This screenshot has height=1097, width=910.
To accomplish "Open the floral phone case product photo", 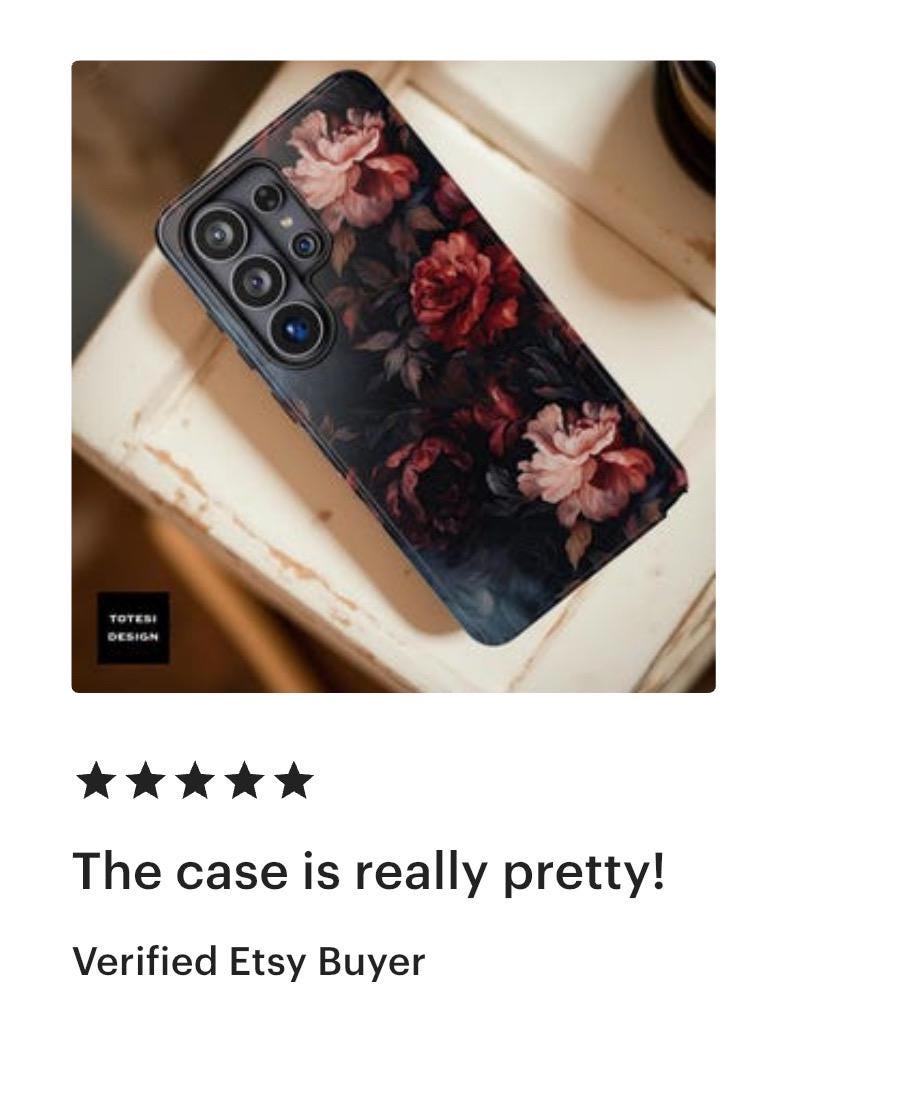I will pos(393,376).
